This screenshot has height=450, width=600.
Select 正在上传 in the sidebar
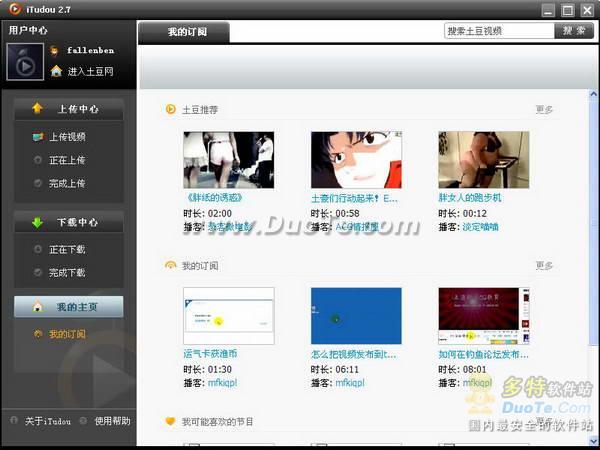coord(67,160)
